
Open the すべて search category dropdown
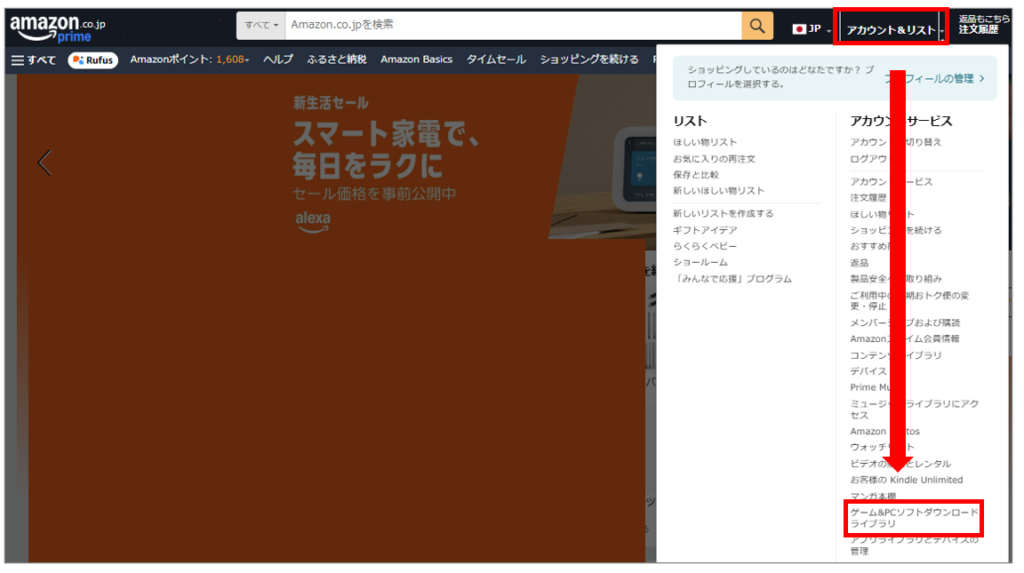click(261, 25)
